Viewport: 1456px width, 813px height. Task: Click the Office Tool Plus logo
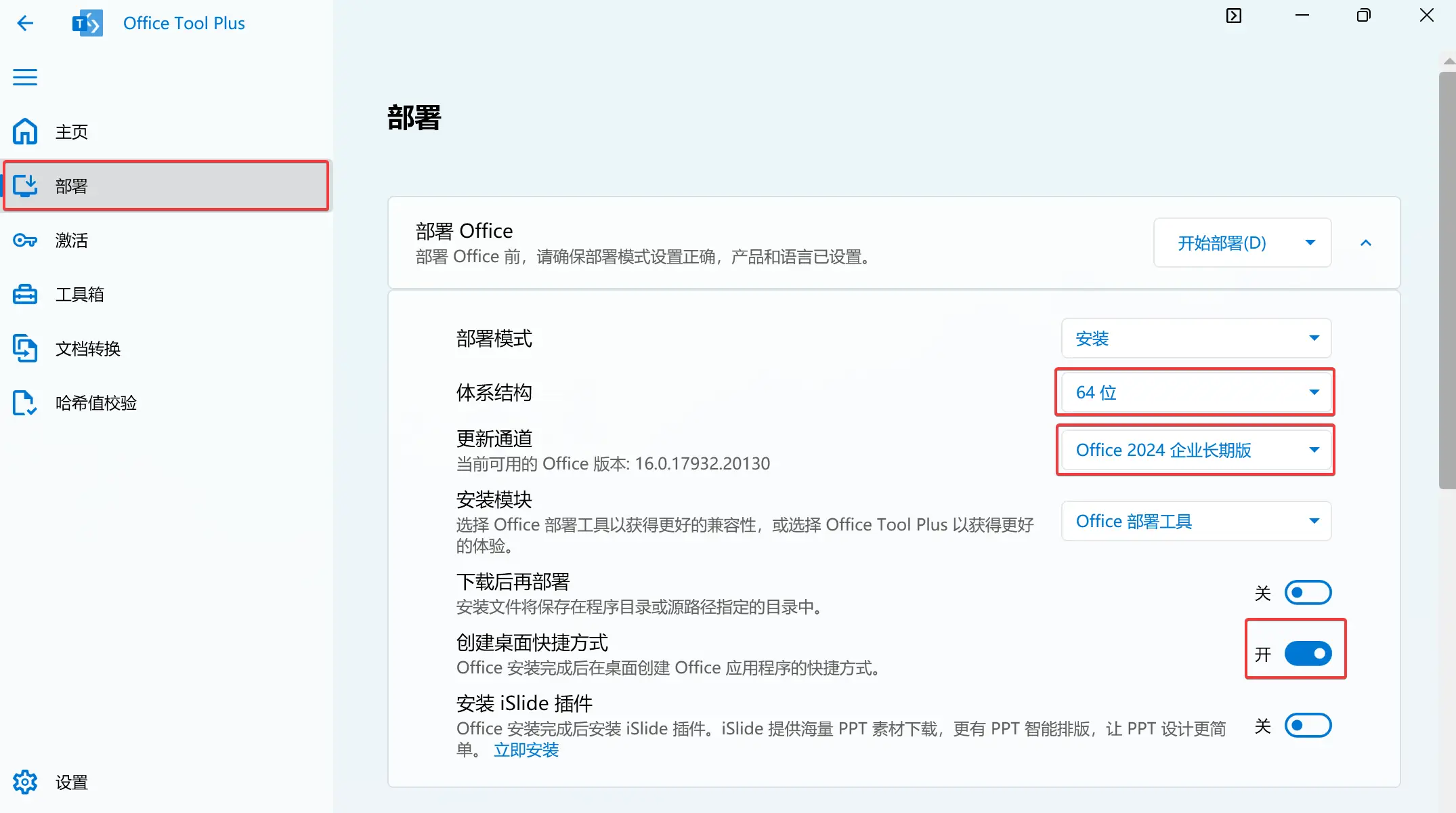[x=88, y=22]
